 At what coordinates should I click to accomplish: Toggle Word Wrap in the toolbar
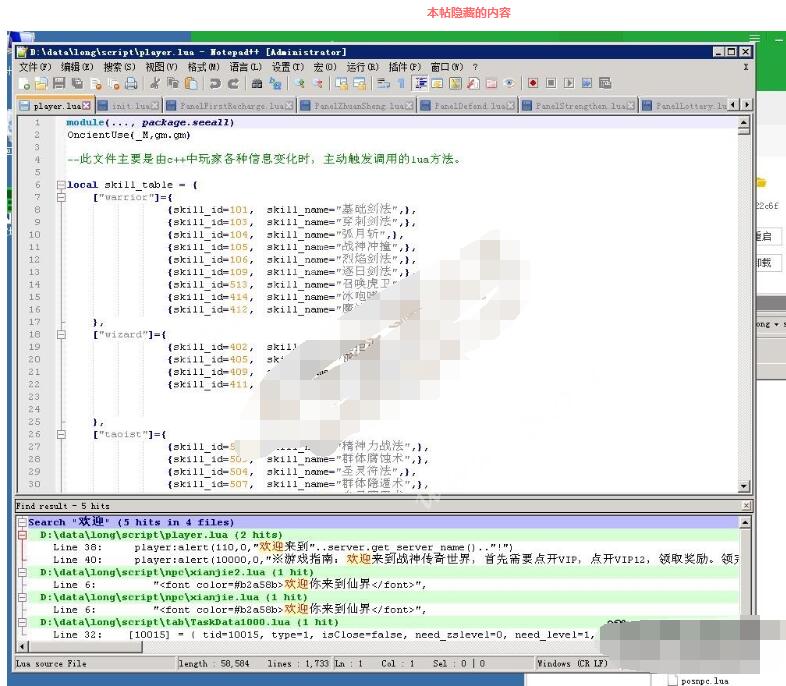[x=385, y=84]
